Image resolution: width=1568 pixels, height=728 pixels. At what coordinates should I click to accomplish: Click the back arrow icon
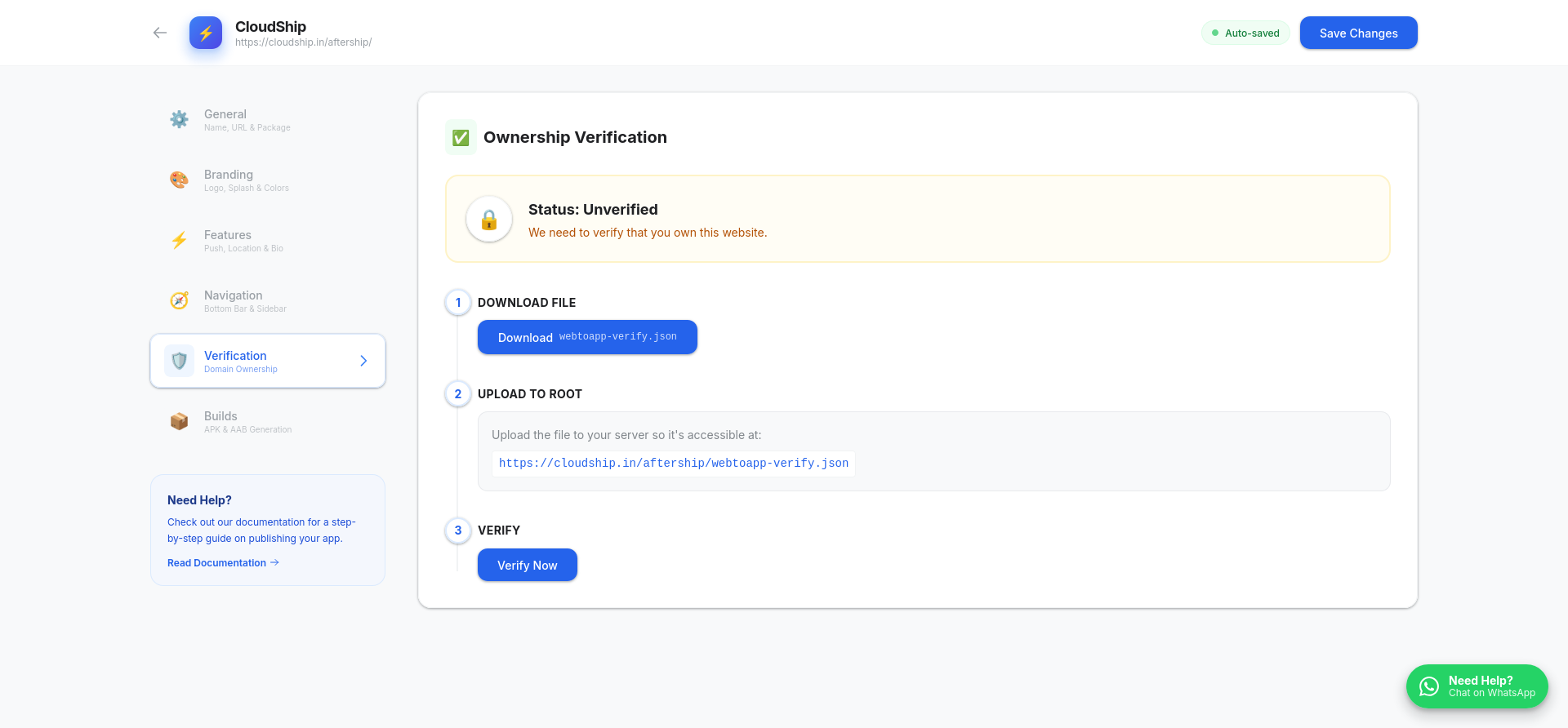[x=160, y=33]
